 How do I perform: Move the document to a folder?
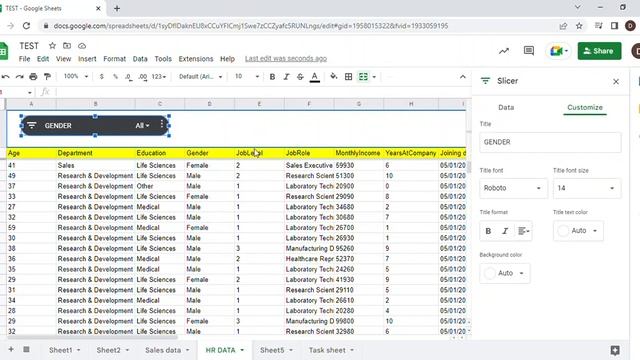tap(67, 46)
